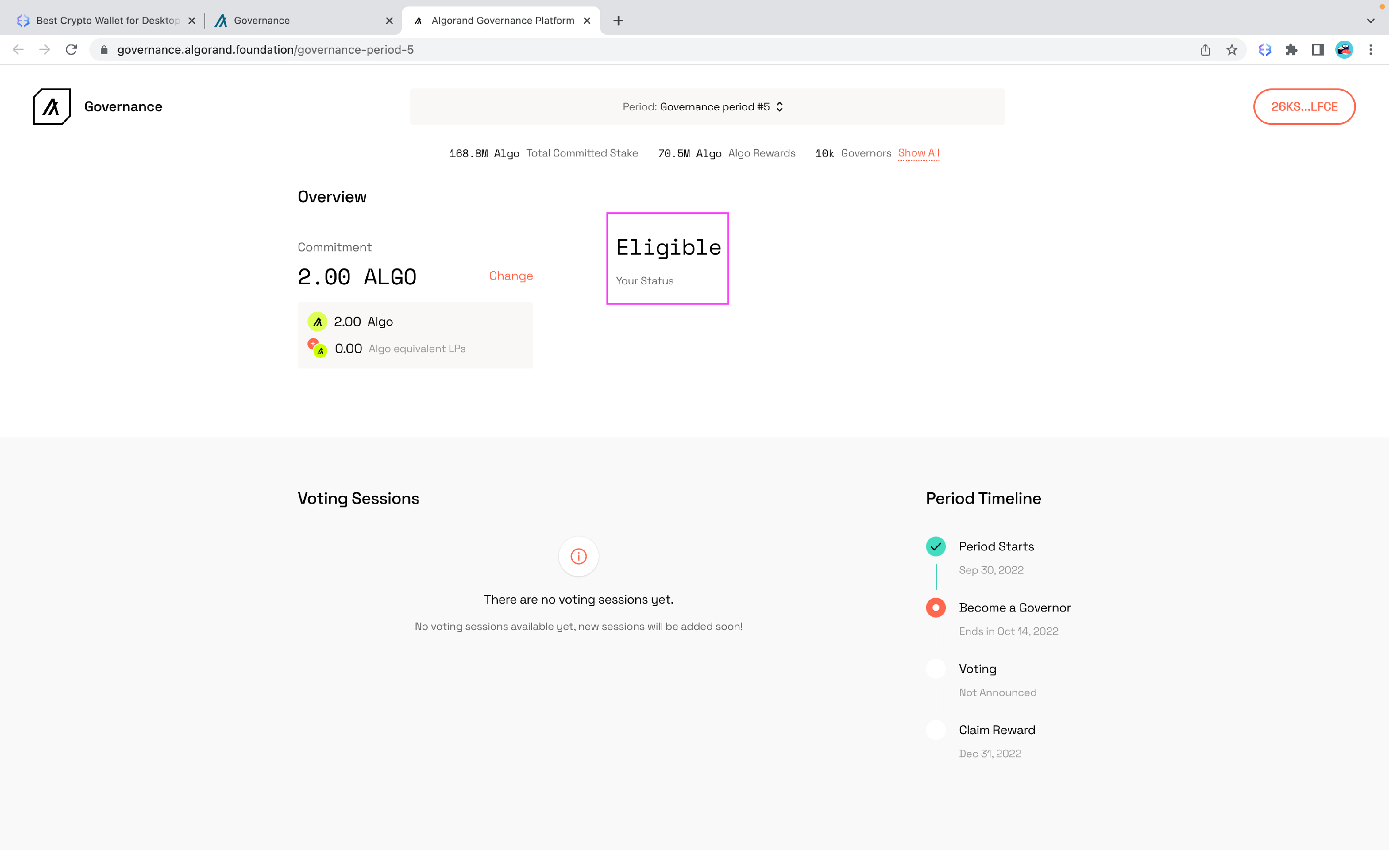Click the 26KS...LFCE wallet button

(1304, 107)
